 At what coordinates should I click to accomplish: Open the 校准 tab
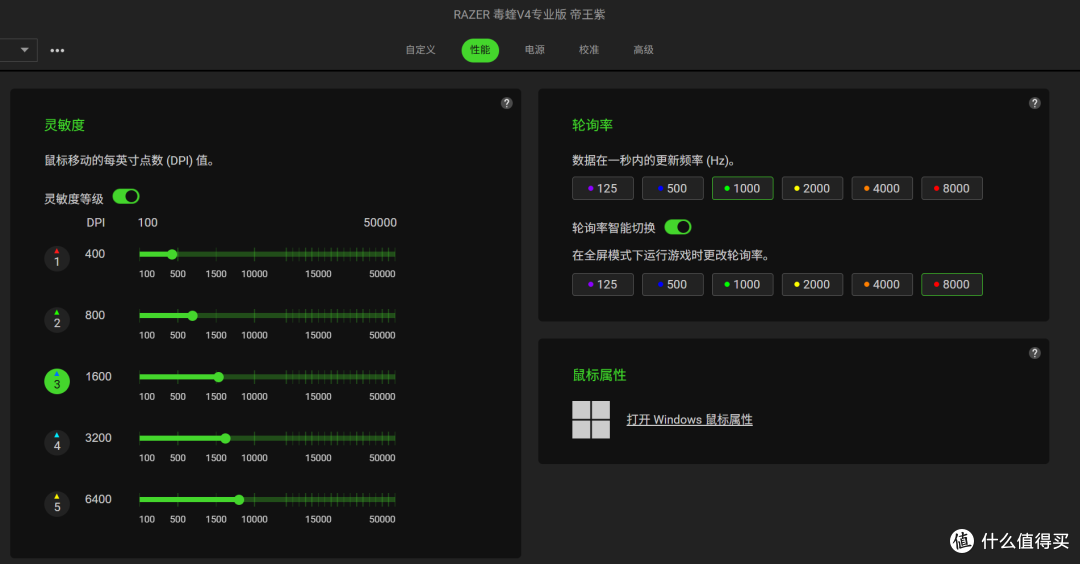click(x=589, y=50)
